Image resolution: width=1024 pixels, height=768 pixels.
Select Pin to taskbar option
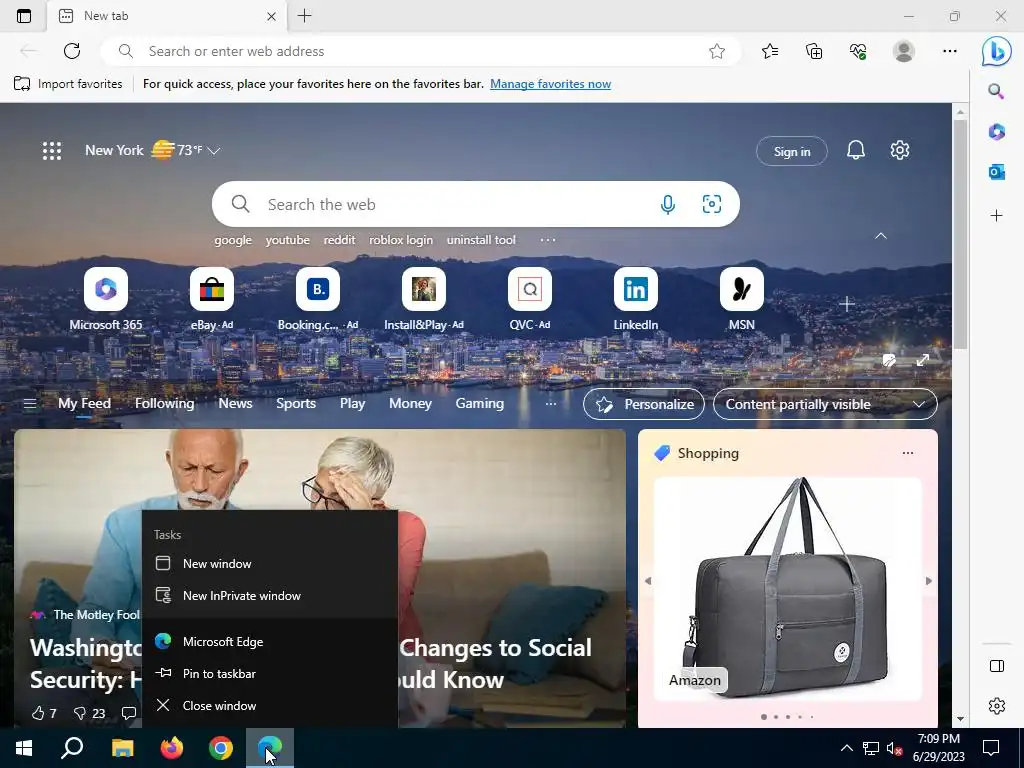click(270, 673)
